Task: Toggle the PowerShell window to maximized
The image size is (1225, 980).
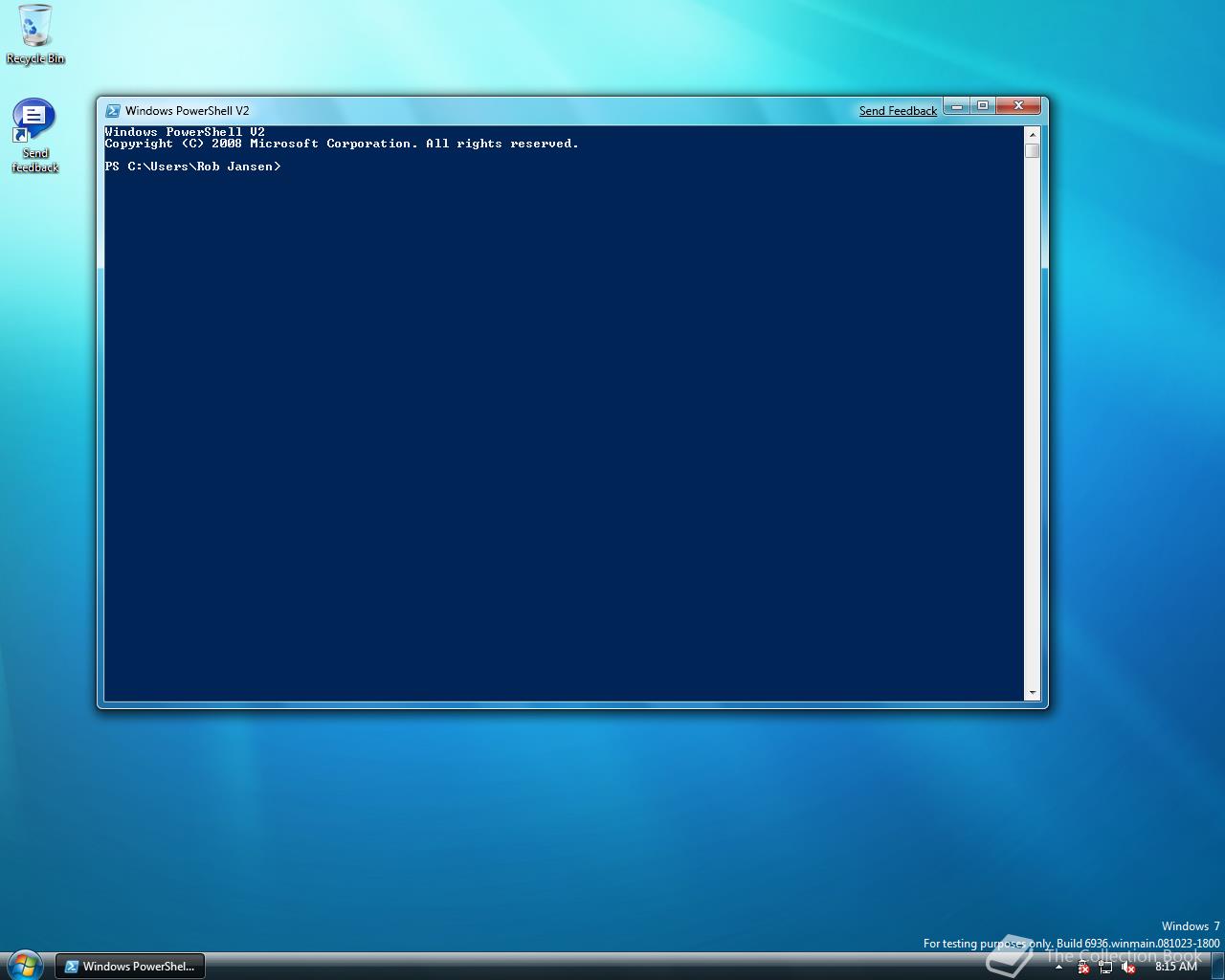Action: 982,106
